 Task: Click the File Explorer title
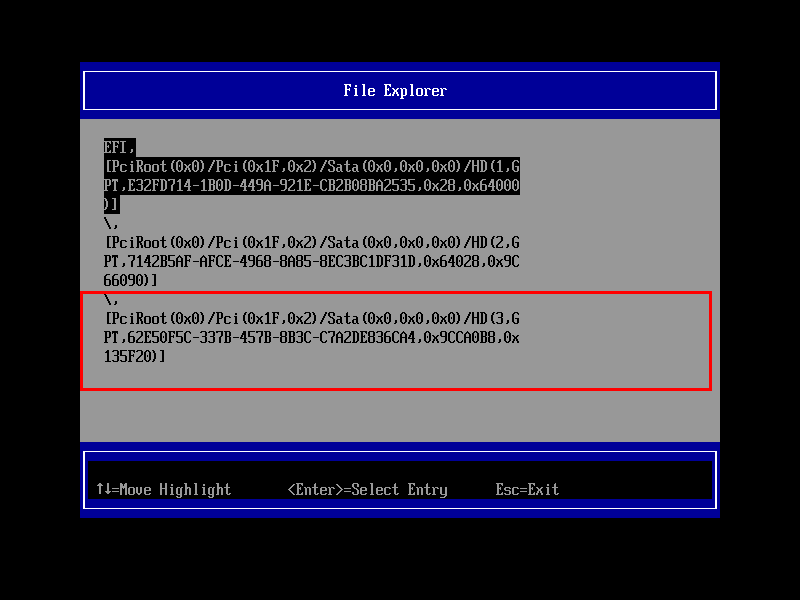click(x=395, y=91)
